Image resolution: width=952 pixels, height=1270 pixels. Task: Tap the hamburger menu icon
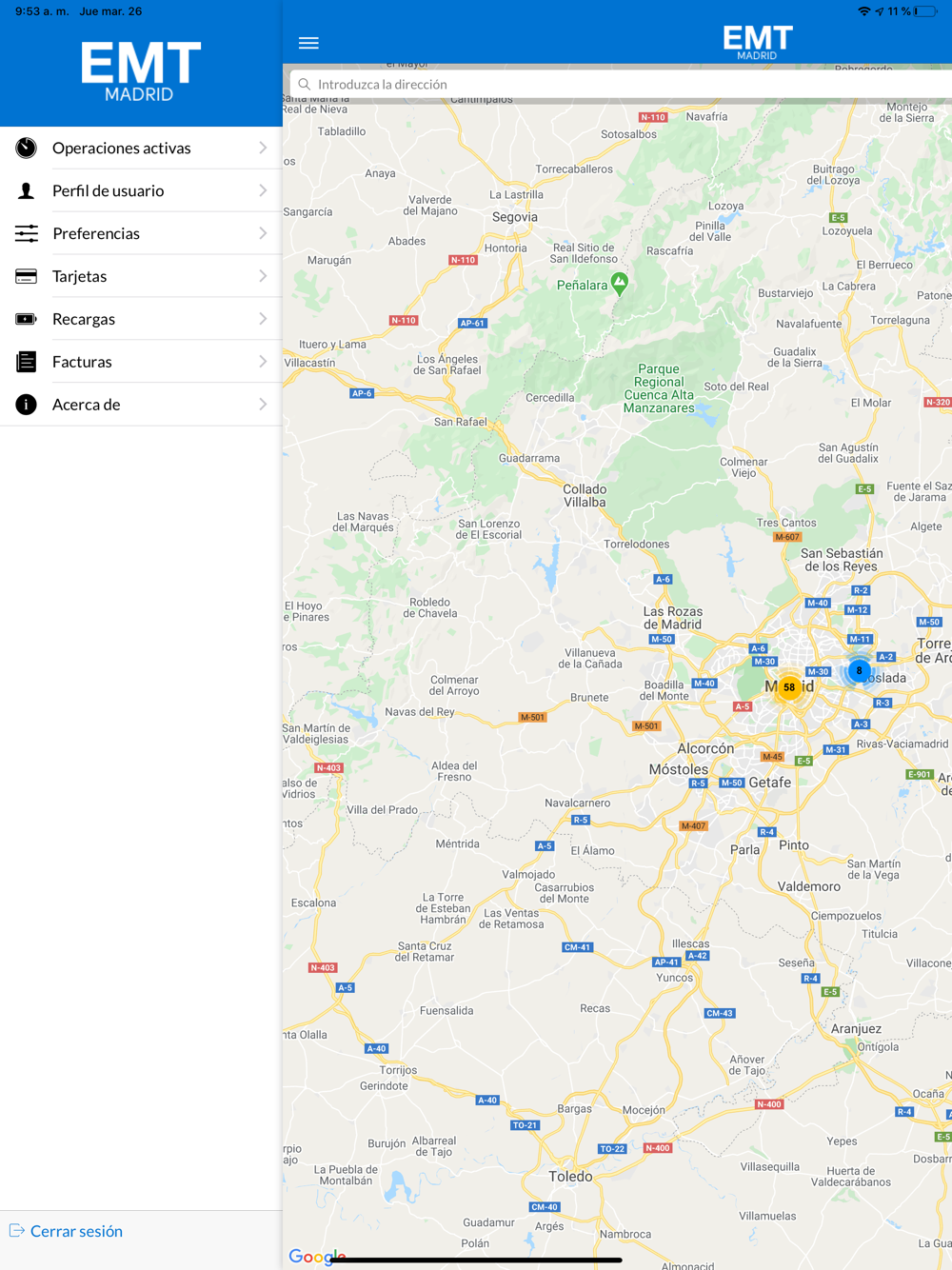point(308,43)
